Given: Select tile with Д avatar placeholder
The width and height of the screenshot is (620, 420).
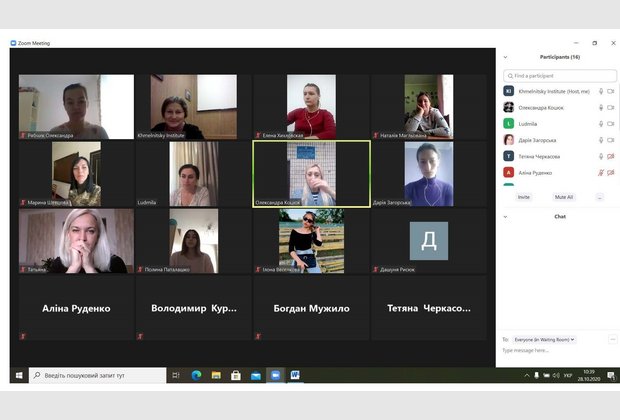Looking at the screenshot, I should pos(429,241).
